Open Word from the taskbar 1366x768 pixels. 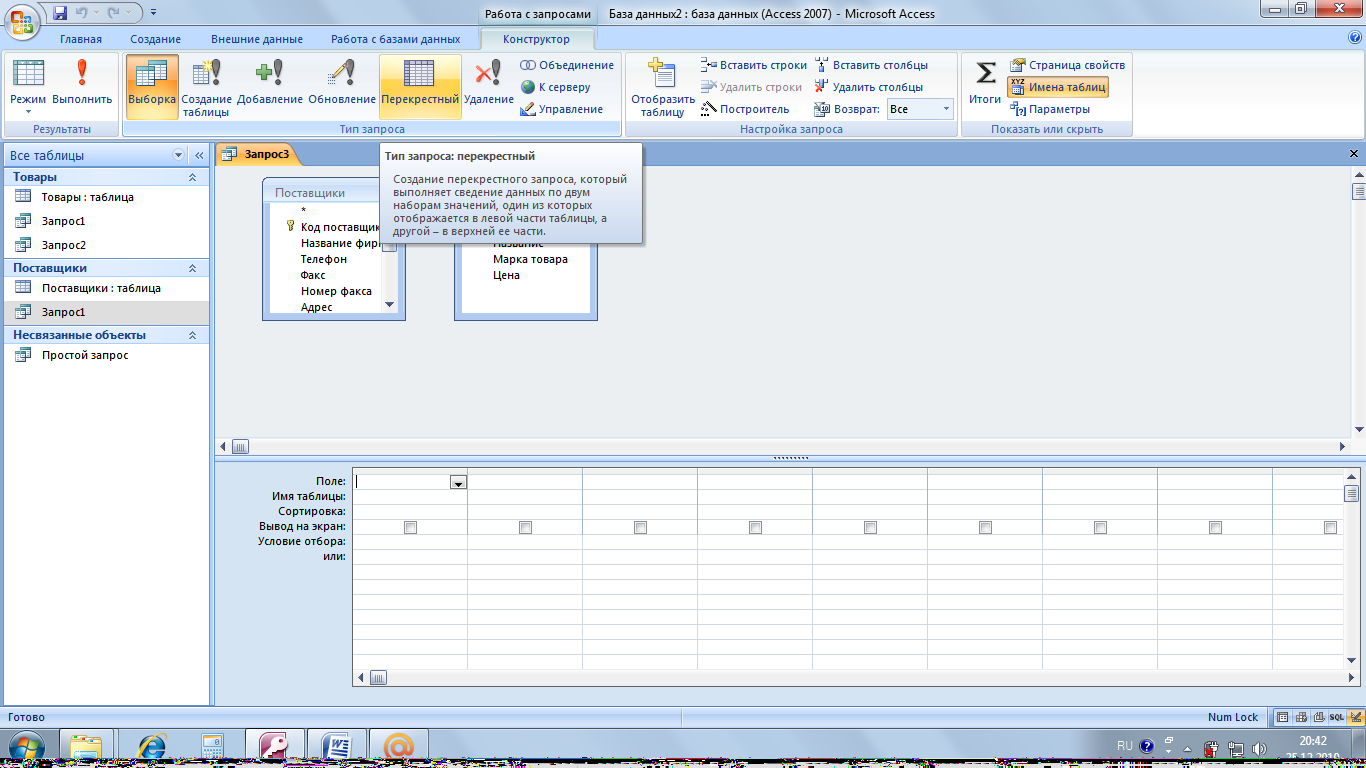pos(336,747)
